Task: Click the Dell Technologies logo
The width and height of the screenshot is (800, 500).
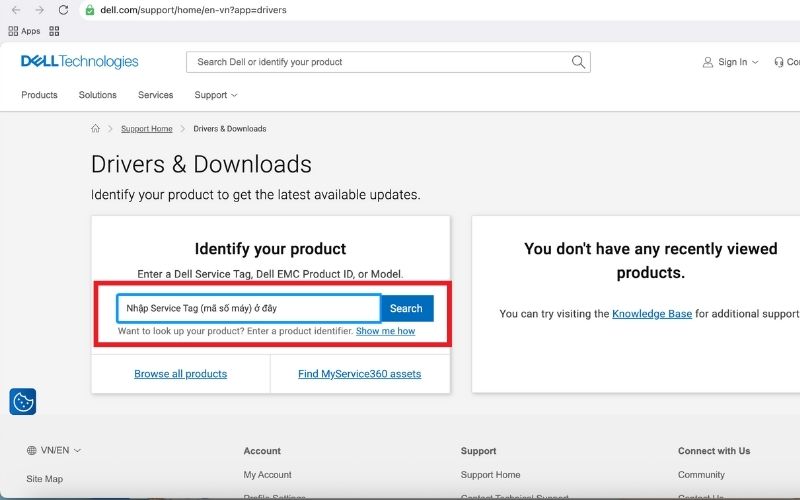Action: click(x=80, y=61)
